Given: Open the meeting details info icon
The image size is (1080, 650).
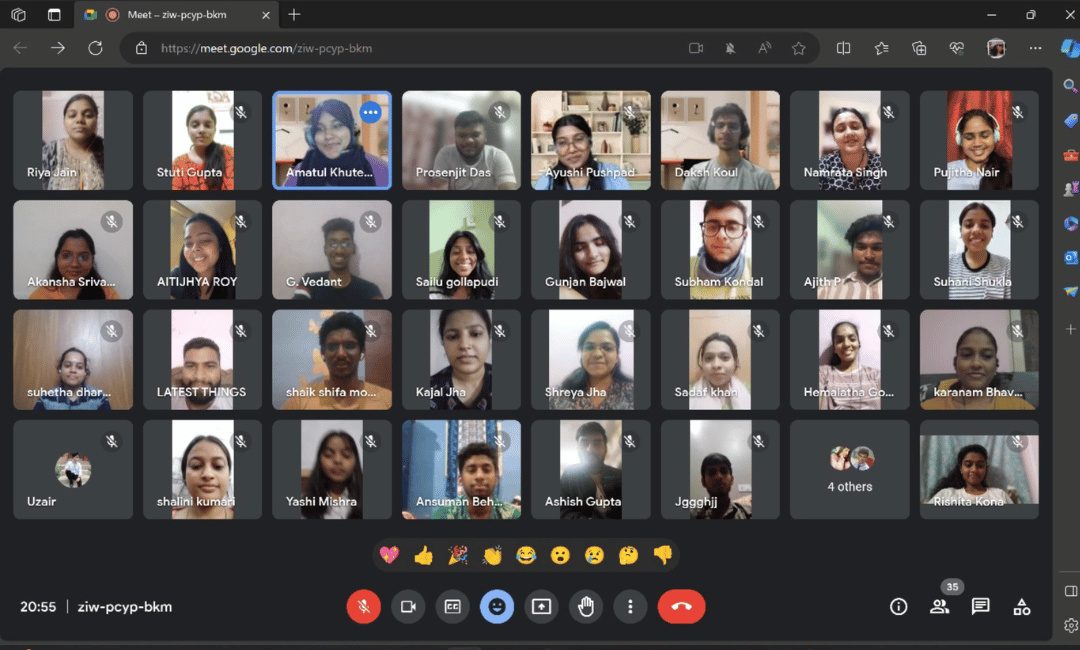Looking at the screenshot, I should tap(898, 606).
